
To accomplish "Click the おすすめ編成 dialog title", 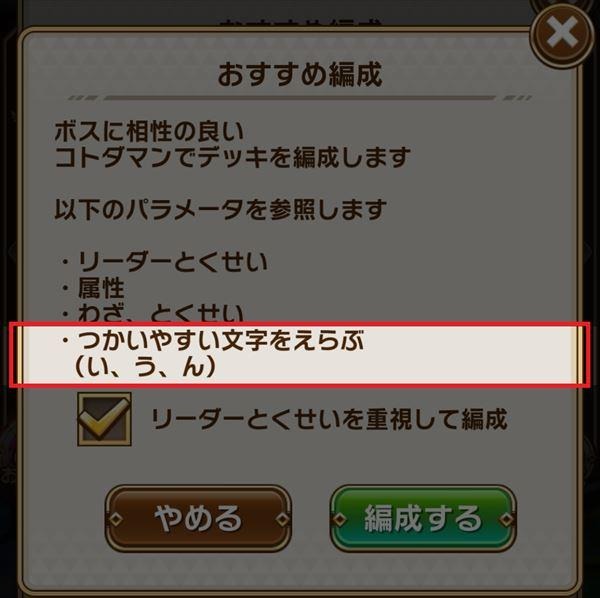I will [x=300, y=75].
